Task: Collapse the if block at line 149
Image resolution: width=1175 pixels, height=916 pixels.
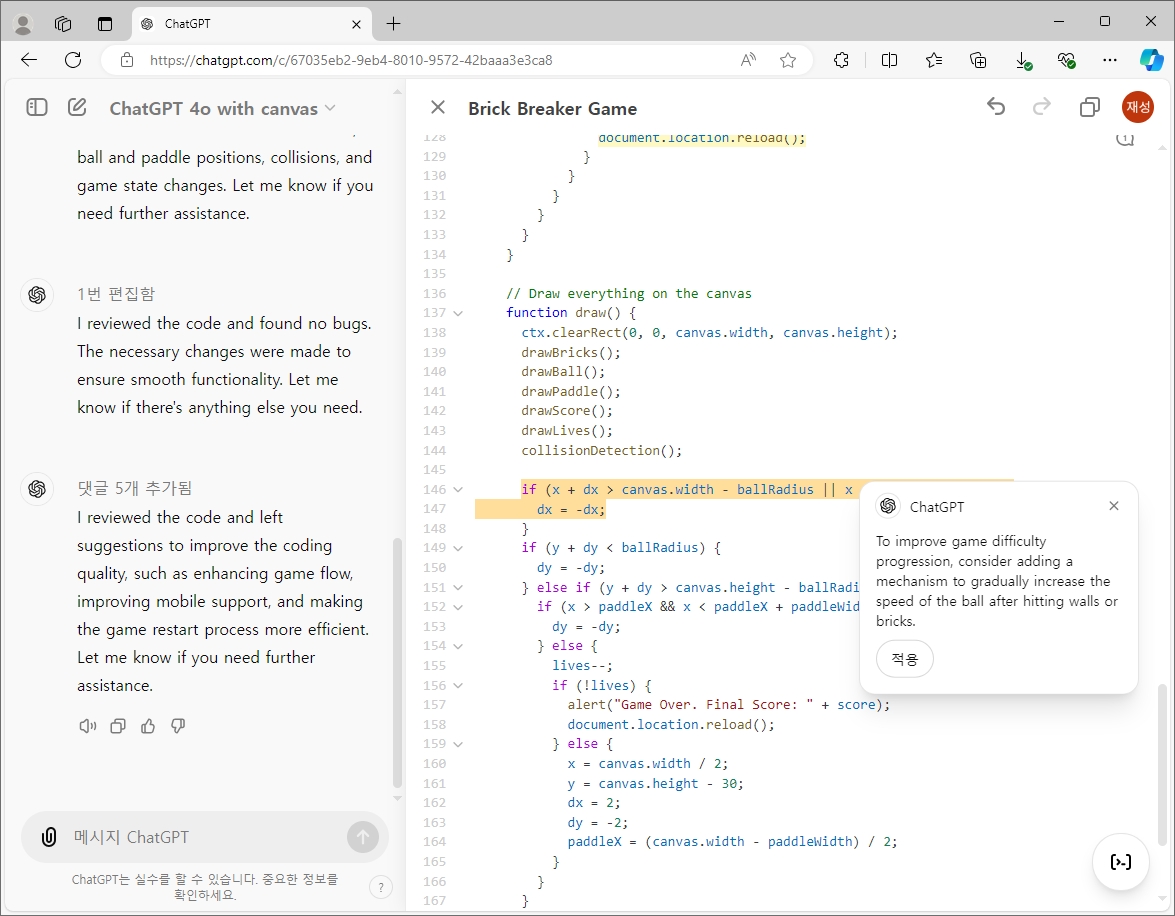Action: pos(458,548)
